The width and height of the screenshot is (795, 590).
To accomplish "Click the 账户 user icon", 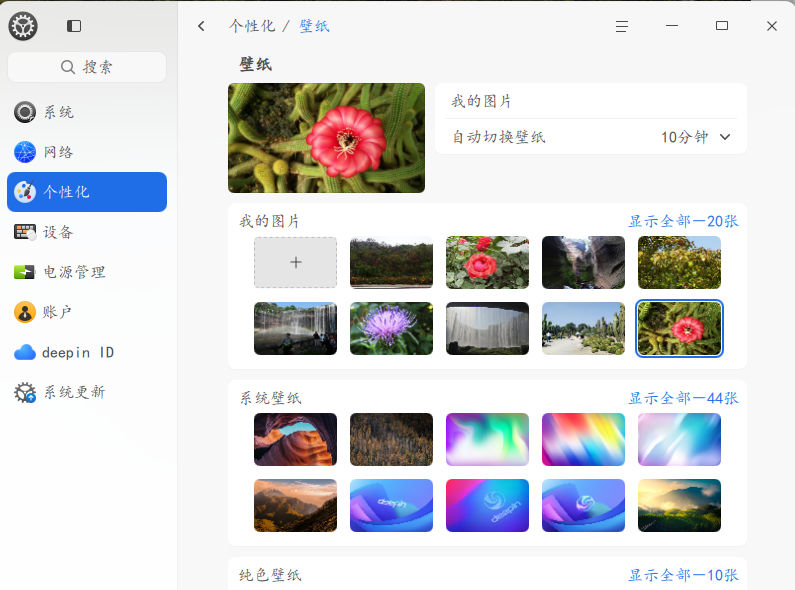I will point(25,312).
